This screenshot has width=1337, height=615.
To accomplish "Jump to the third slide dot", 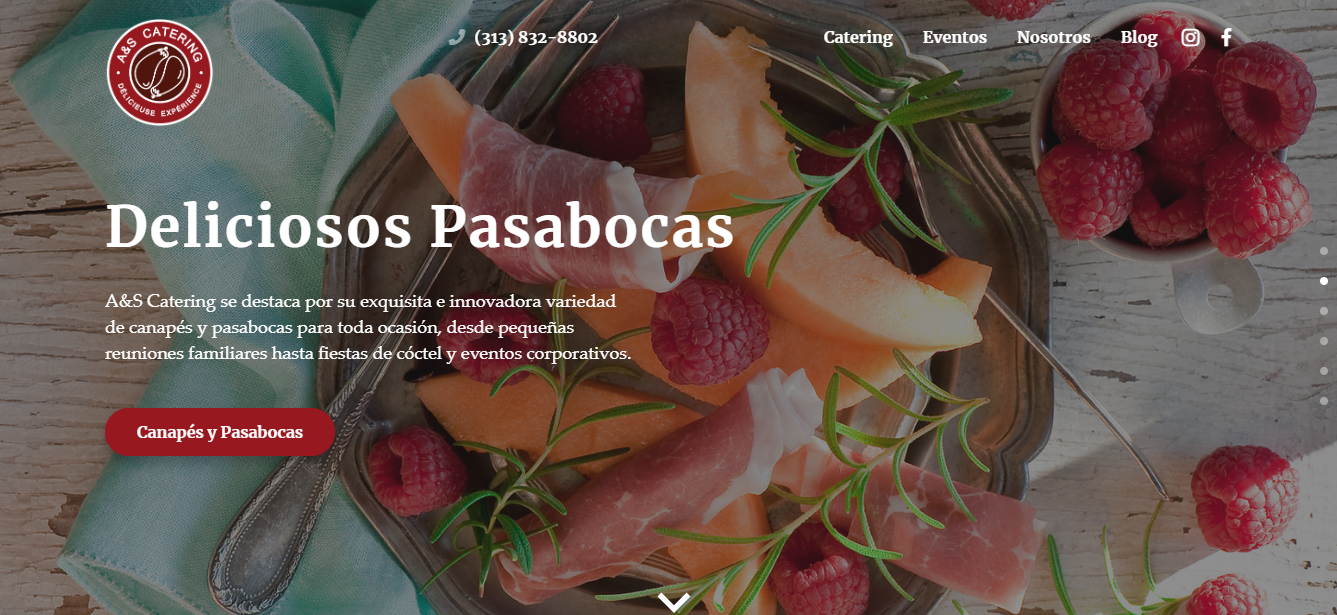I will [1324, 311].
